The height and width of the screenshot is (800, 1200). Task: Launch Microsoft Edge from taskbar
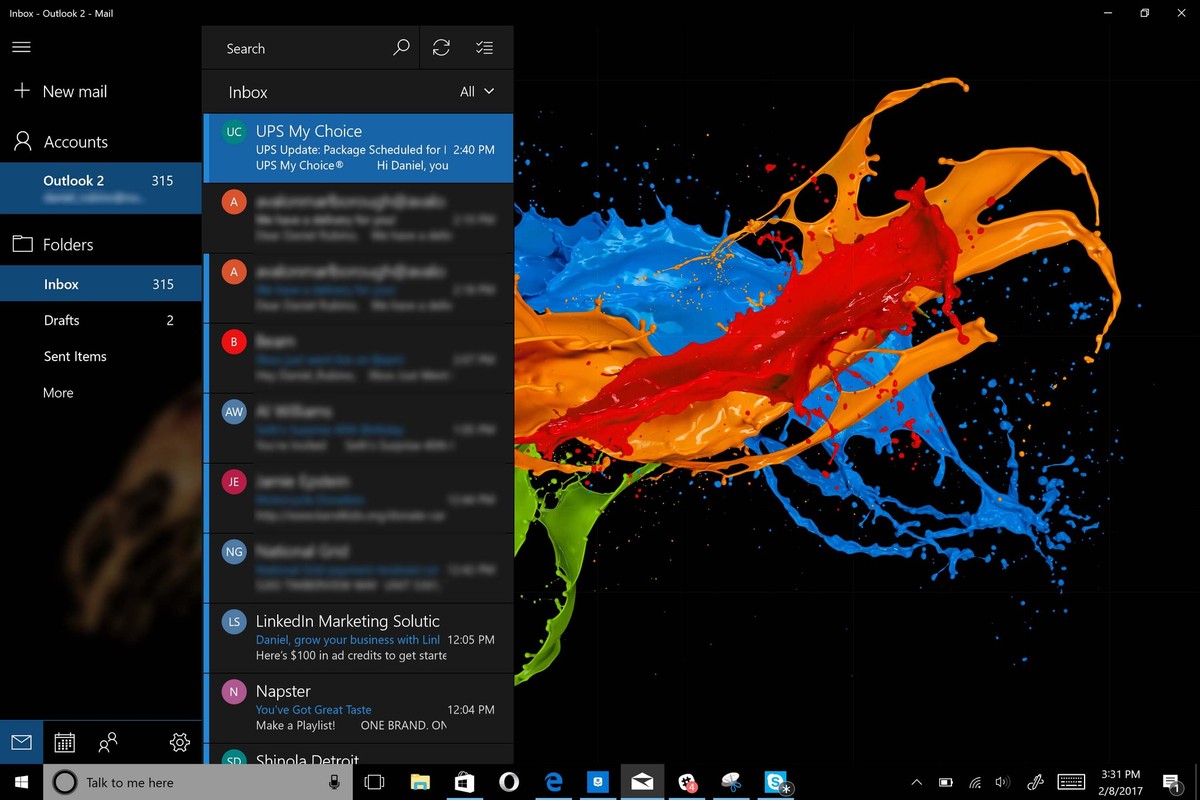tap(553, 782)
